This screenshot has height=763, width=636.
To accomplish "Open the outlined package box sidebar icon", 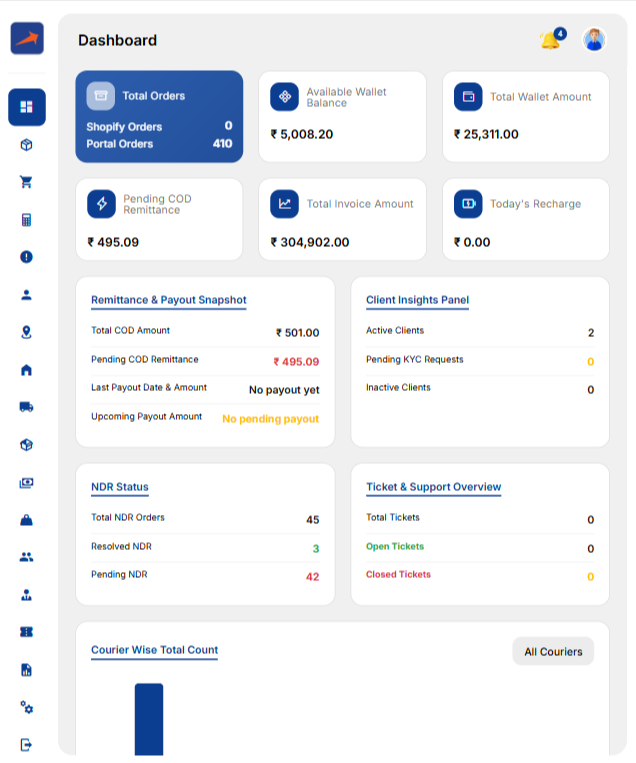I will (x=26, y=145).
